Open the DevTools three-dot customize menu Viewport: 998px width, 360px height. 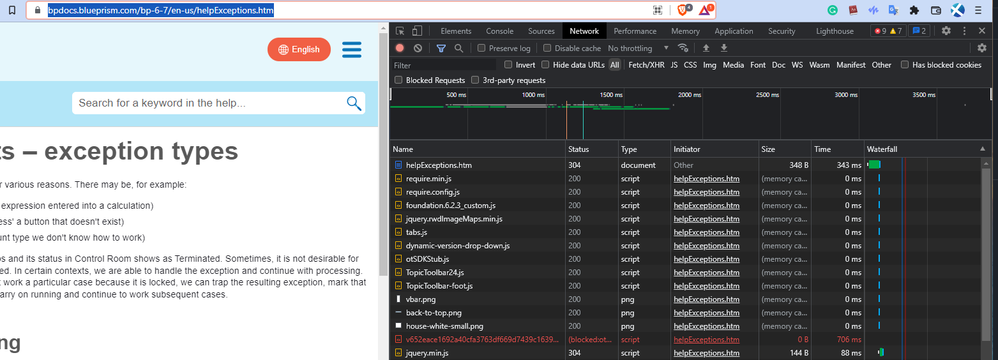(x=964, y=31)
